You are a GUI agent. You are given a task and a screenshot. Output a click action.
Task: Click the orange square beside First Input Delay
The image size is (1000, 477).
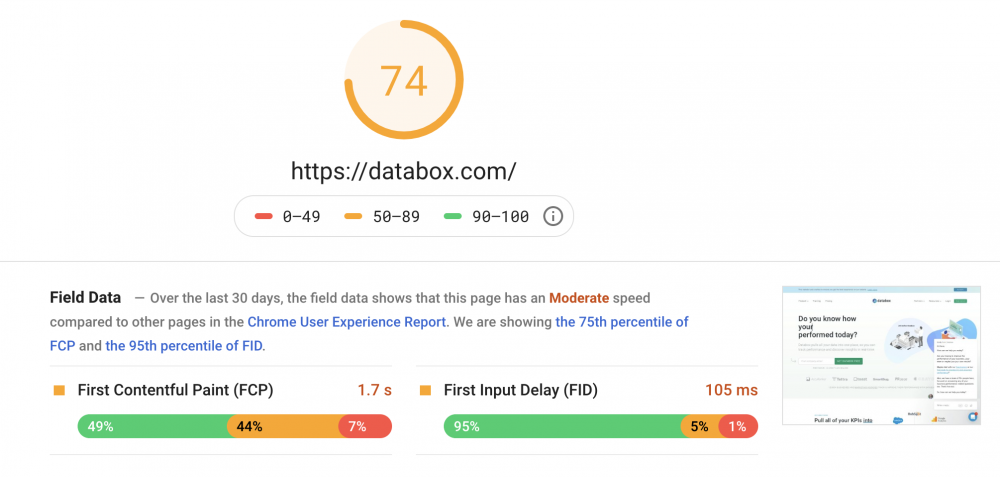click(x=425, y=390)
